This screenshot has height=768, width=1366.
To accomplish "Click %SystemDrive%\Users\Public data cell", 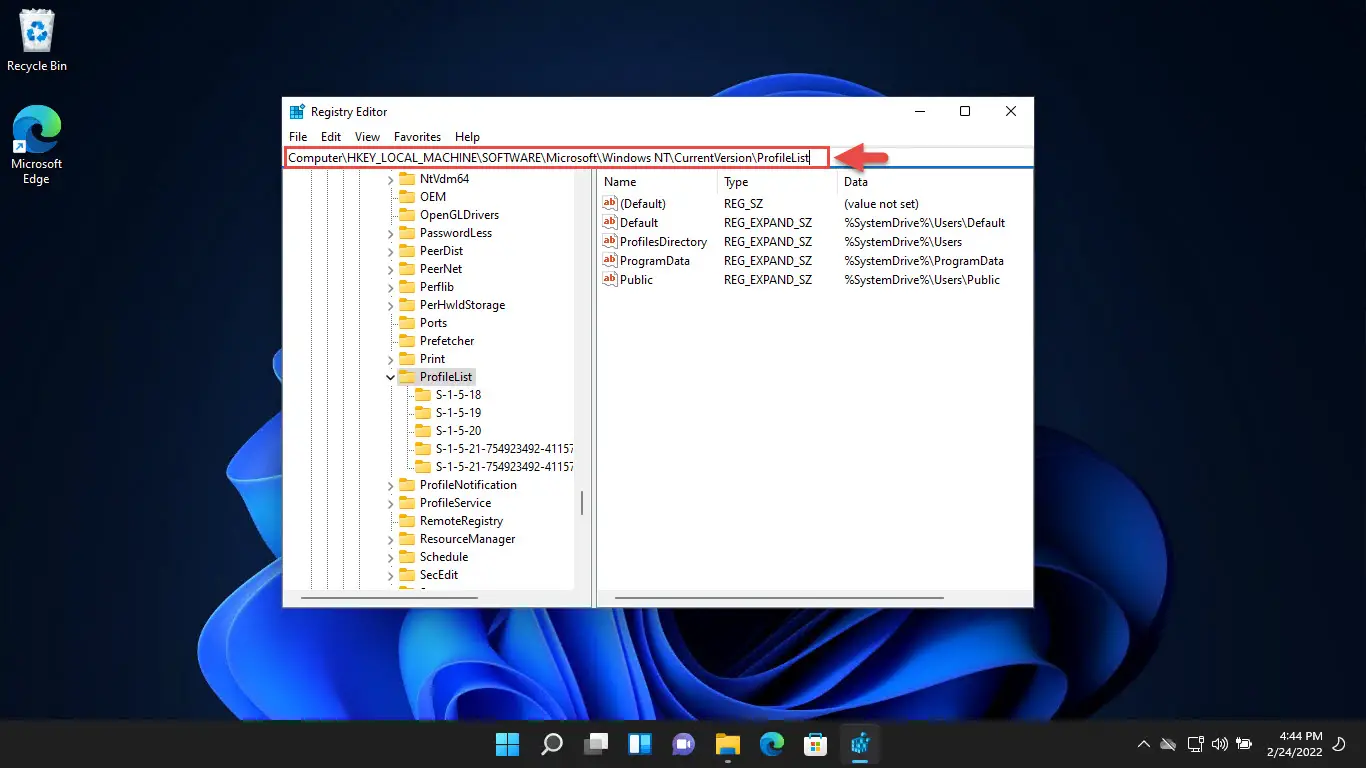I will (x=922, y=279).
